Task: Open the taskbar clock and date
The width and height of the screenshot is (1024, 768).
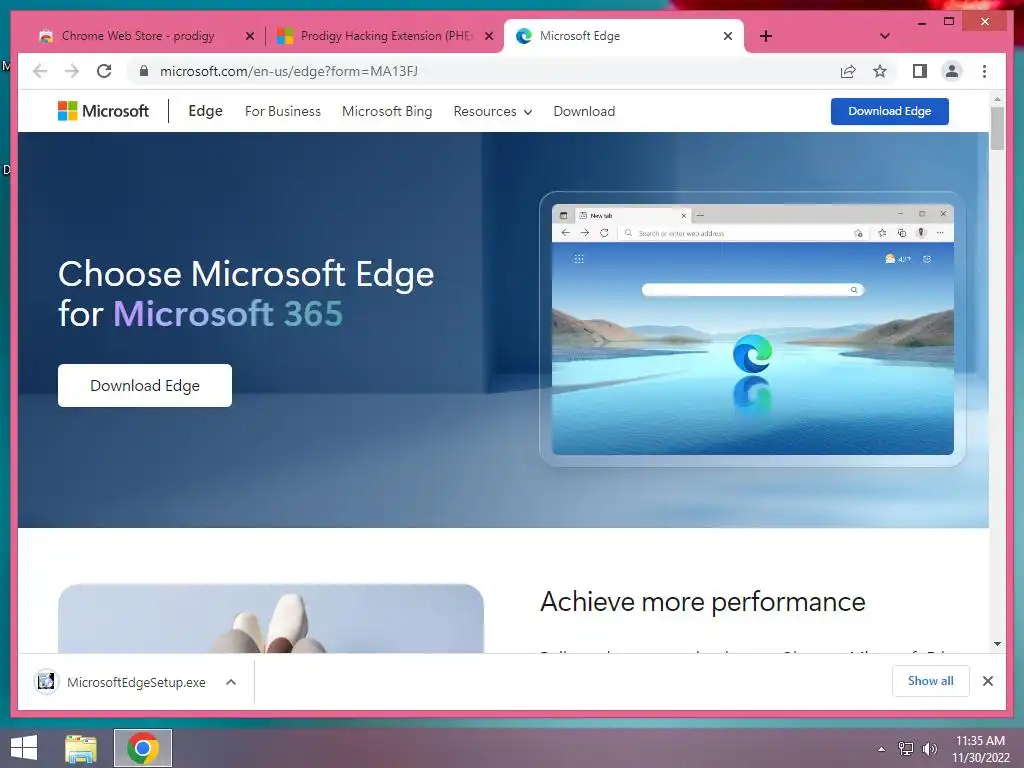Action: click(980, 749)
